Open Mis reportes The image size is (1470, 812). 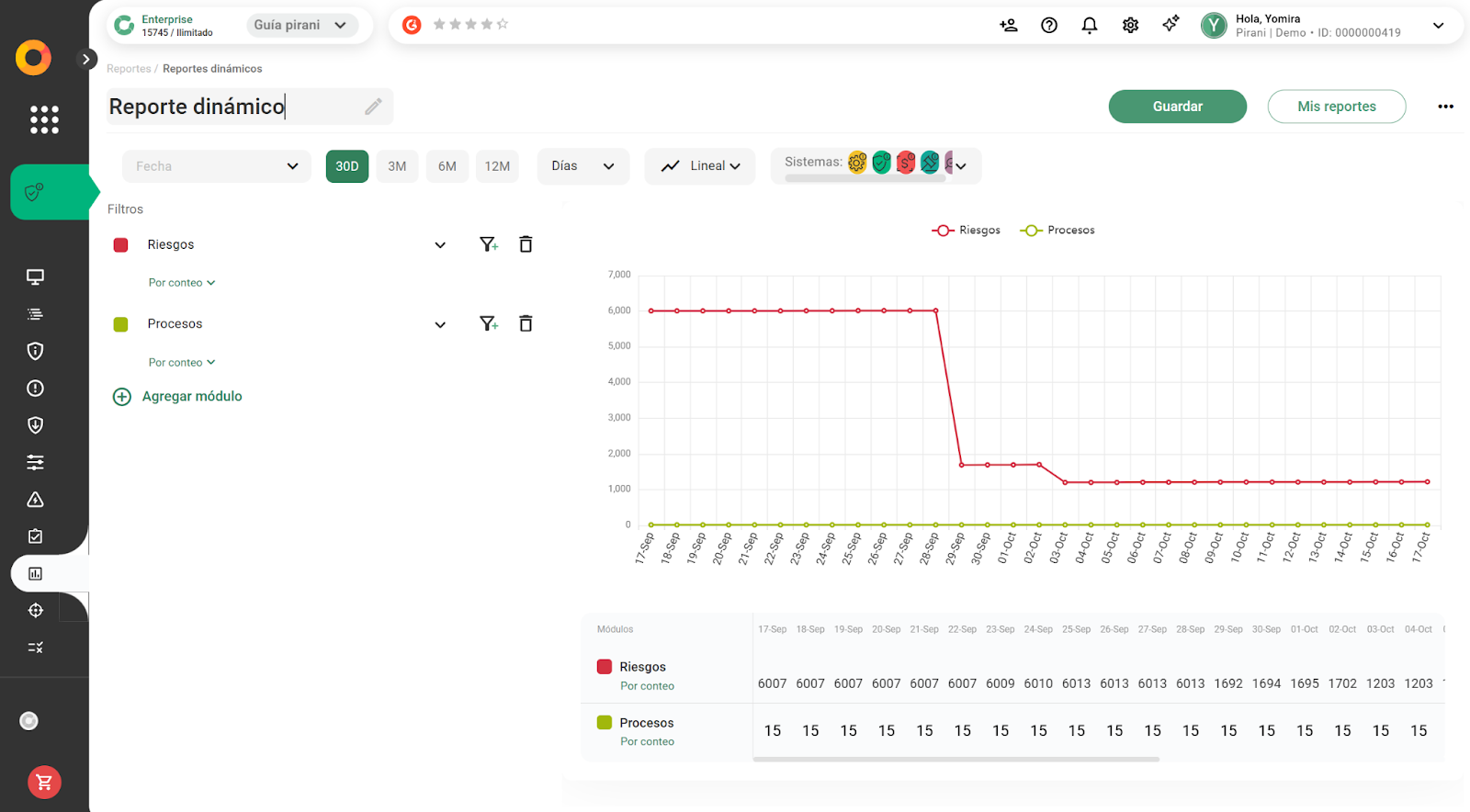(x=1336, y=107)
